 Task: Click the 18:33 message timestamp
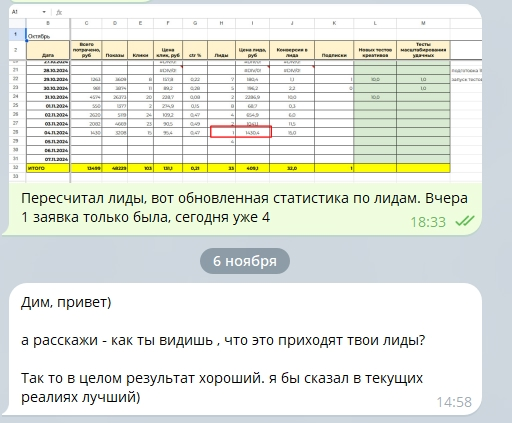click(x=428, y=222)
